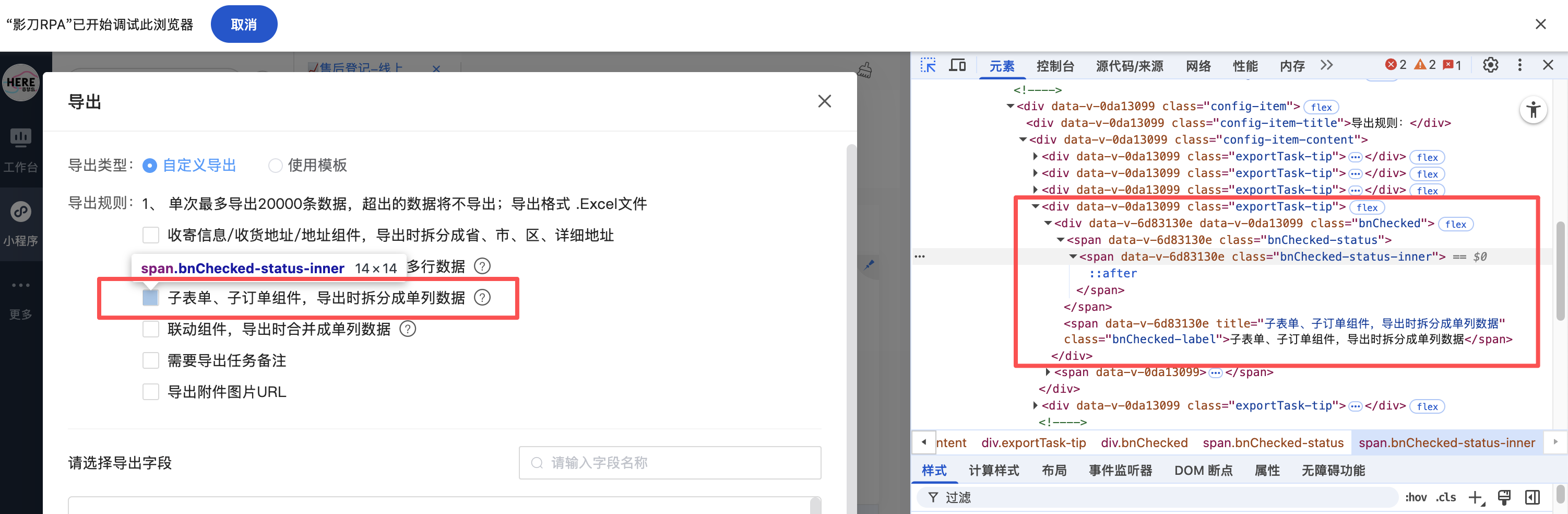Click span.bnChecked-status breadcrumb

point(1273,443)
